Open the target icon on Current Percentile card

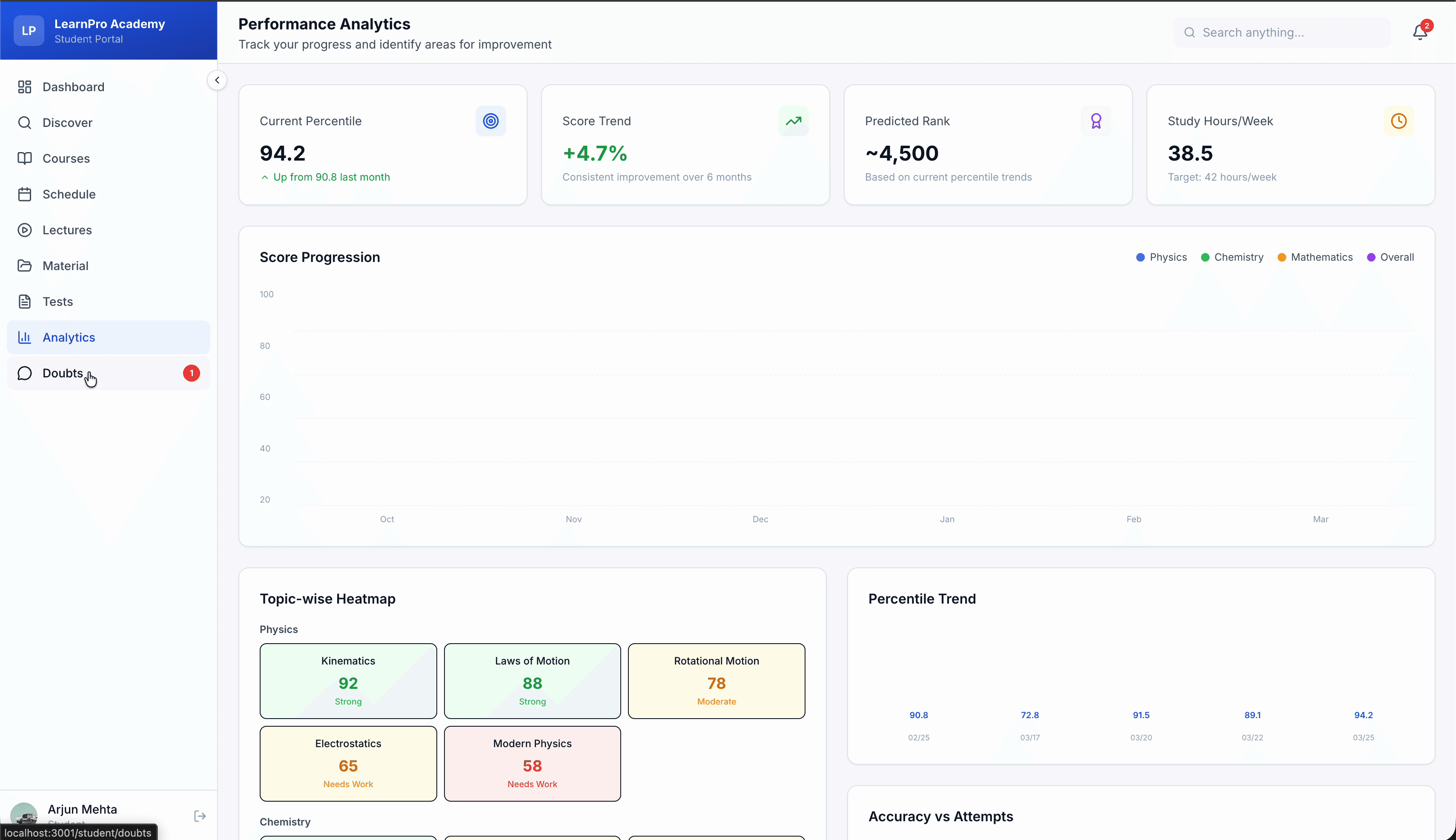[x=491, y=121]
